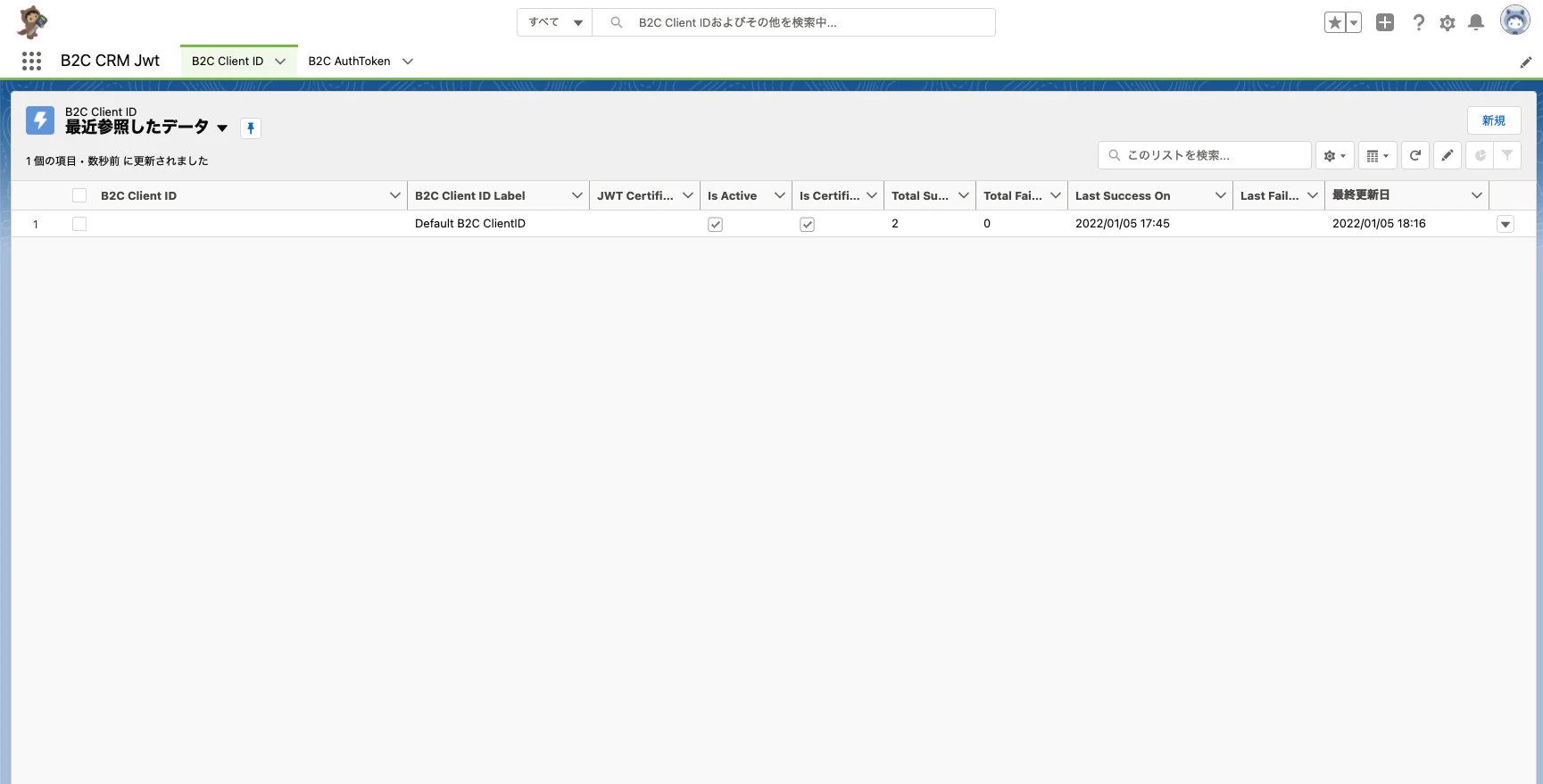
Task: Click the Salesforce Astro mascot logo
Action: tap(32, 22)
